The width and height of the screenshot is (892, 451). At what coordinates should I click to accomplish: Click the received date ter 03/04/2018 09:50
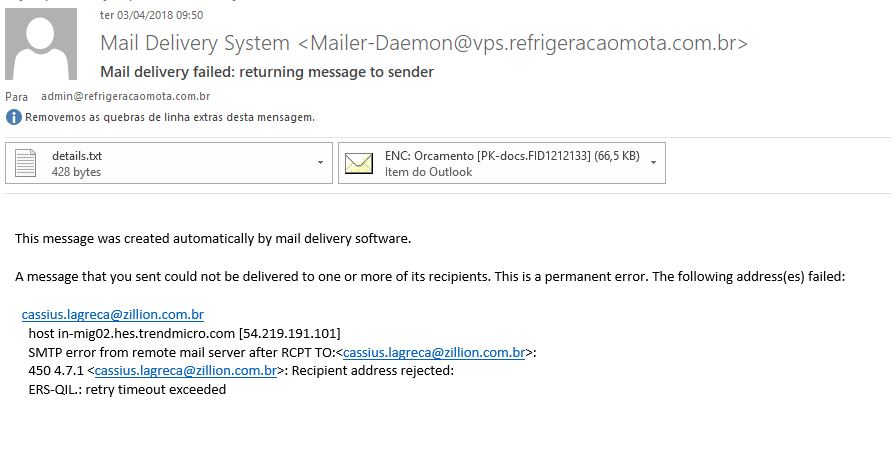point(151,15)
